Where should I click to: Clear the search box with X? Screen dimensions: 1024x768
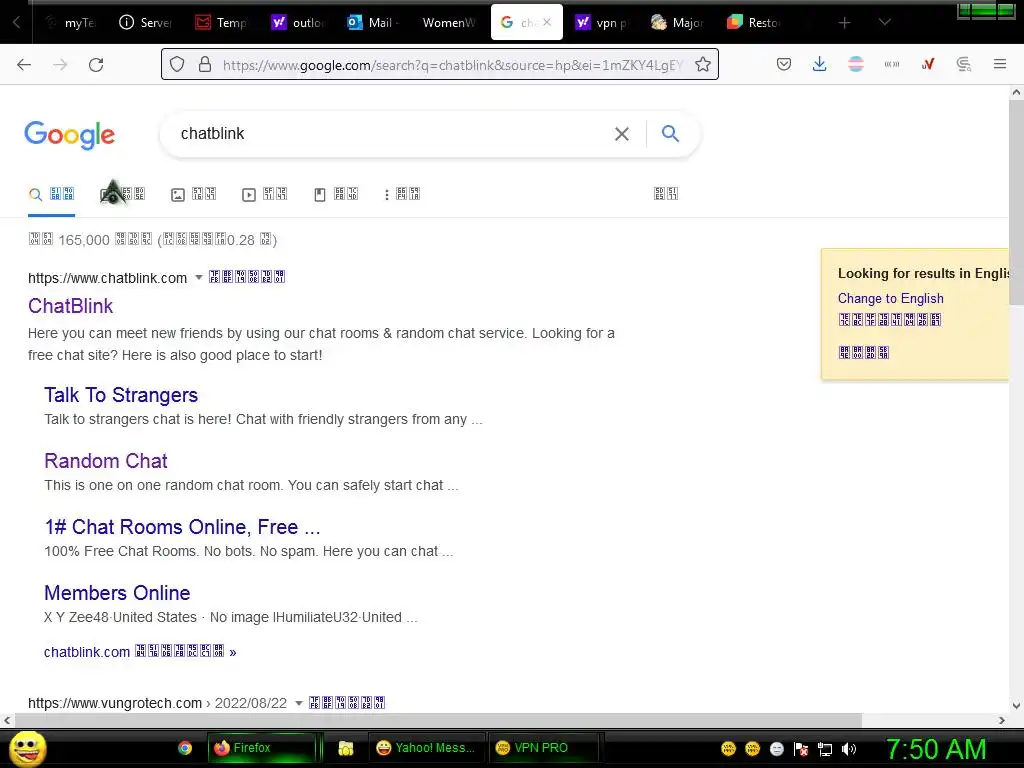click(622, 134)
